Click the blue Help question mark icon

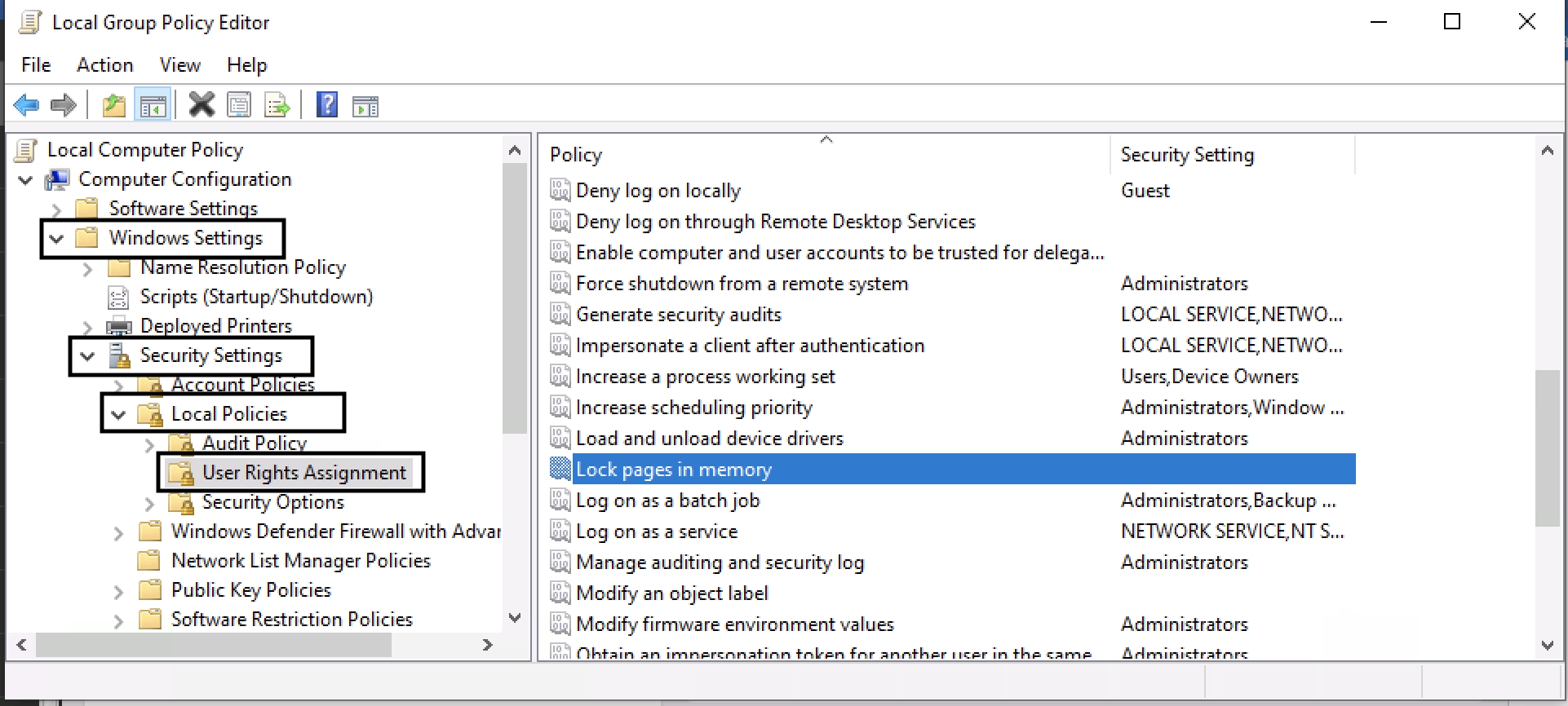click(x=327, y=105)
